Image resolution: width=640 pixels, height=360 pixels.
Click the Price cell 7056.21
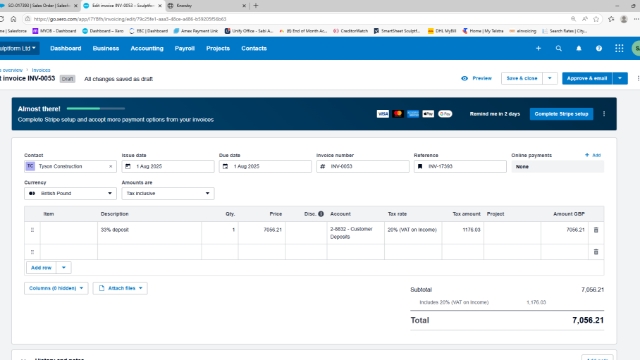click(262, 233)
